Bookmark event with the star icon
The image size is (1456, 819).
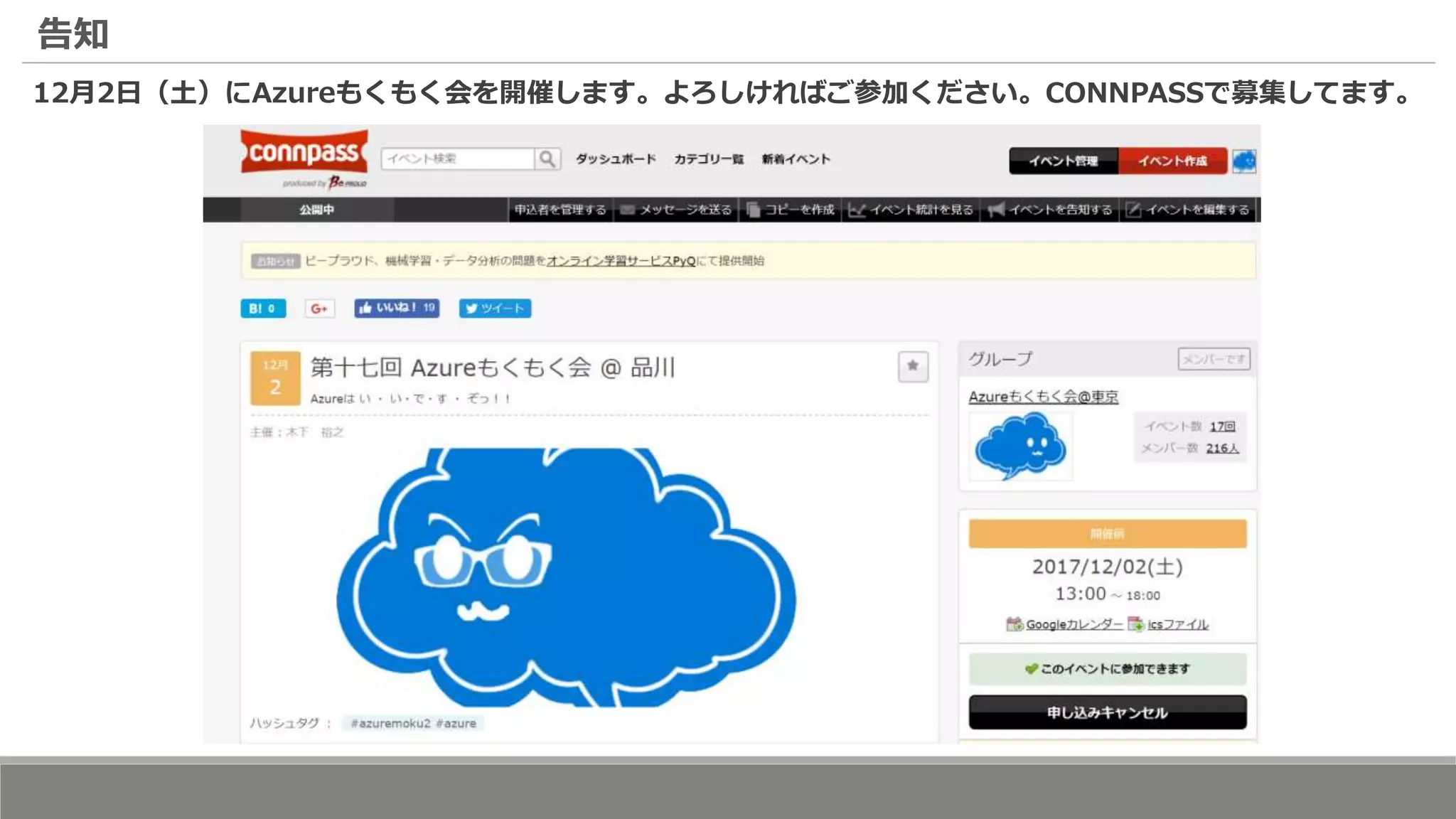913,367
